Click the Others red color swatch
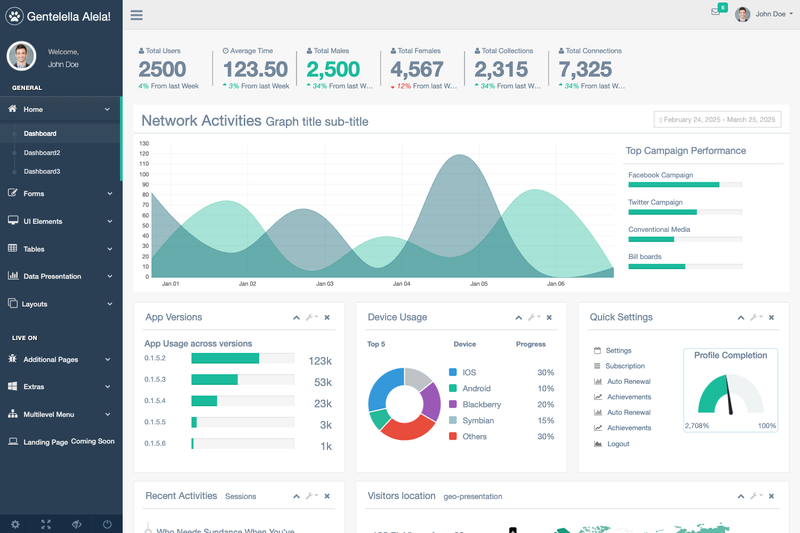Viewport: 800px width, 533px height. click(x=453, y=436)
